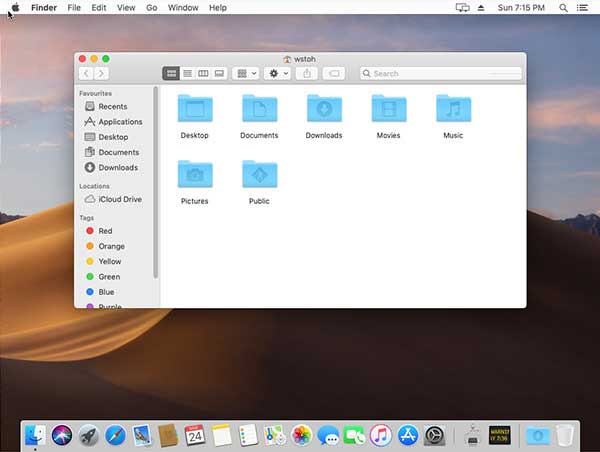Open Reminders from the Dock

pos(248,435)
